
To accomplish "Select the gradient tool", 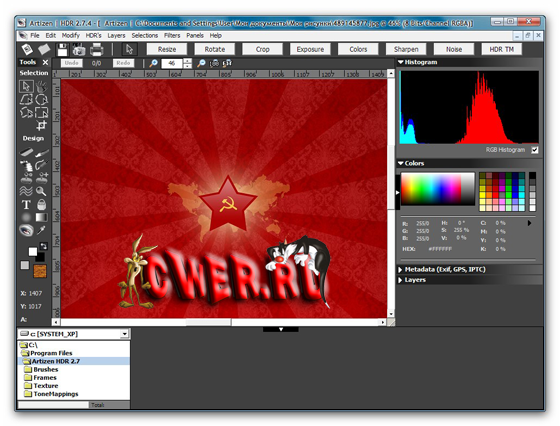I will 41,217.
